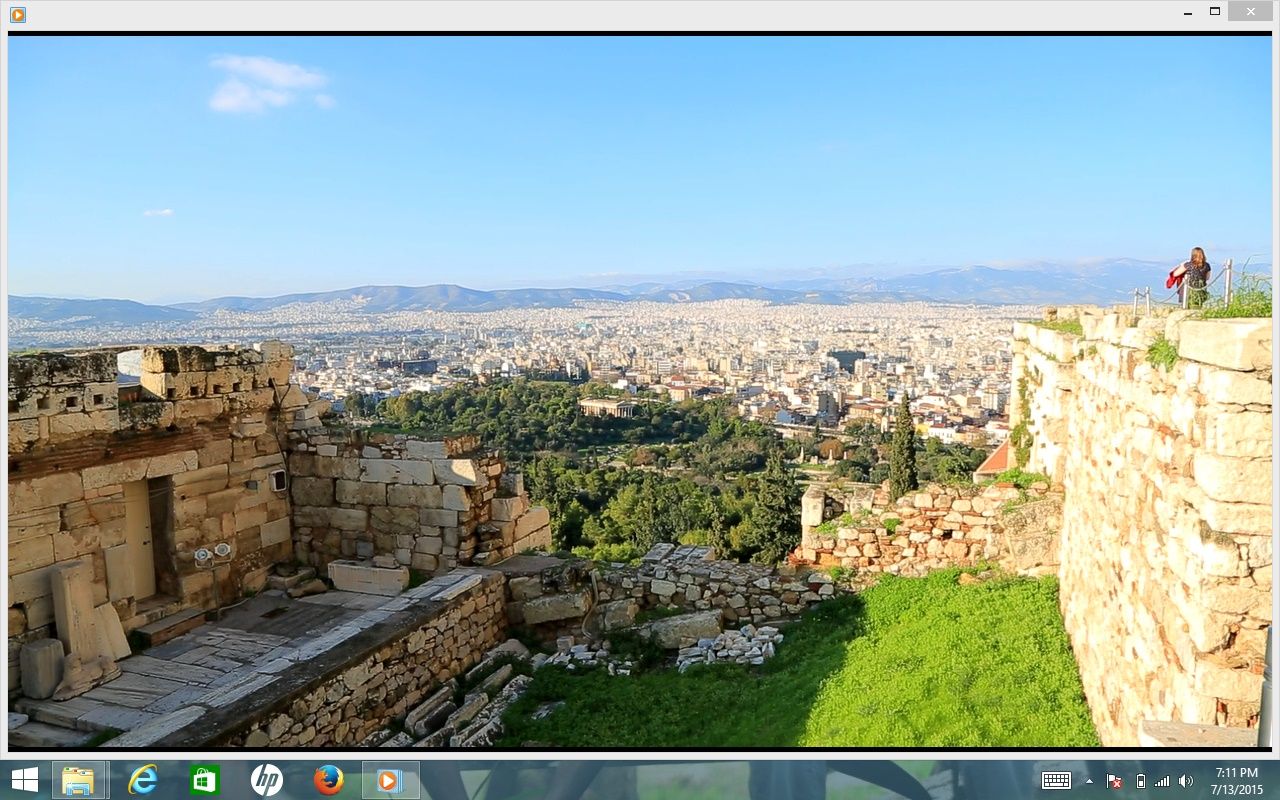This screenshot has width=1280, height=800.
Task: Open the Windows Start button
Action: 25,780
